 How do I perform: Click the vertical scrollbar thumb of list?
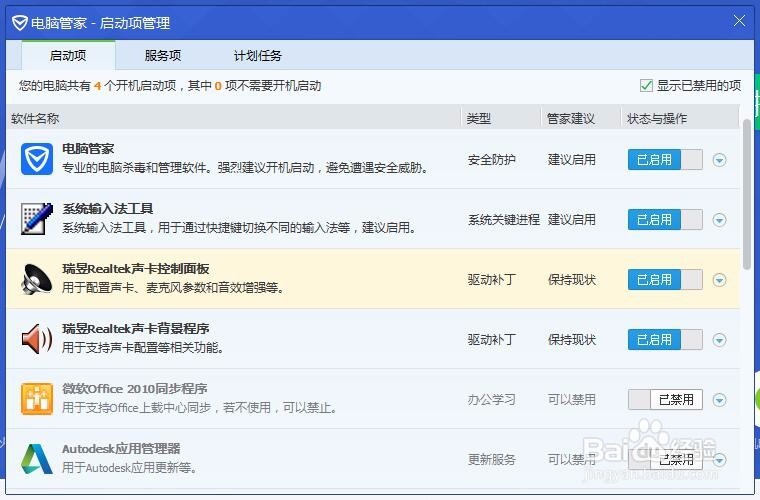[747, 194]
